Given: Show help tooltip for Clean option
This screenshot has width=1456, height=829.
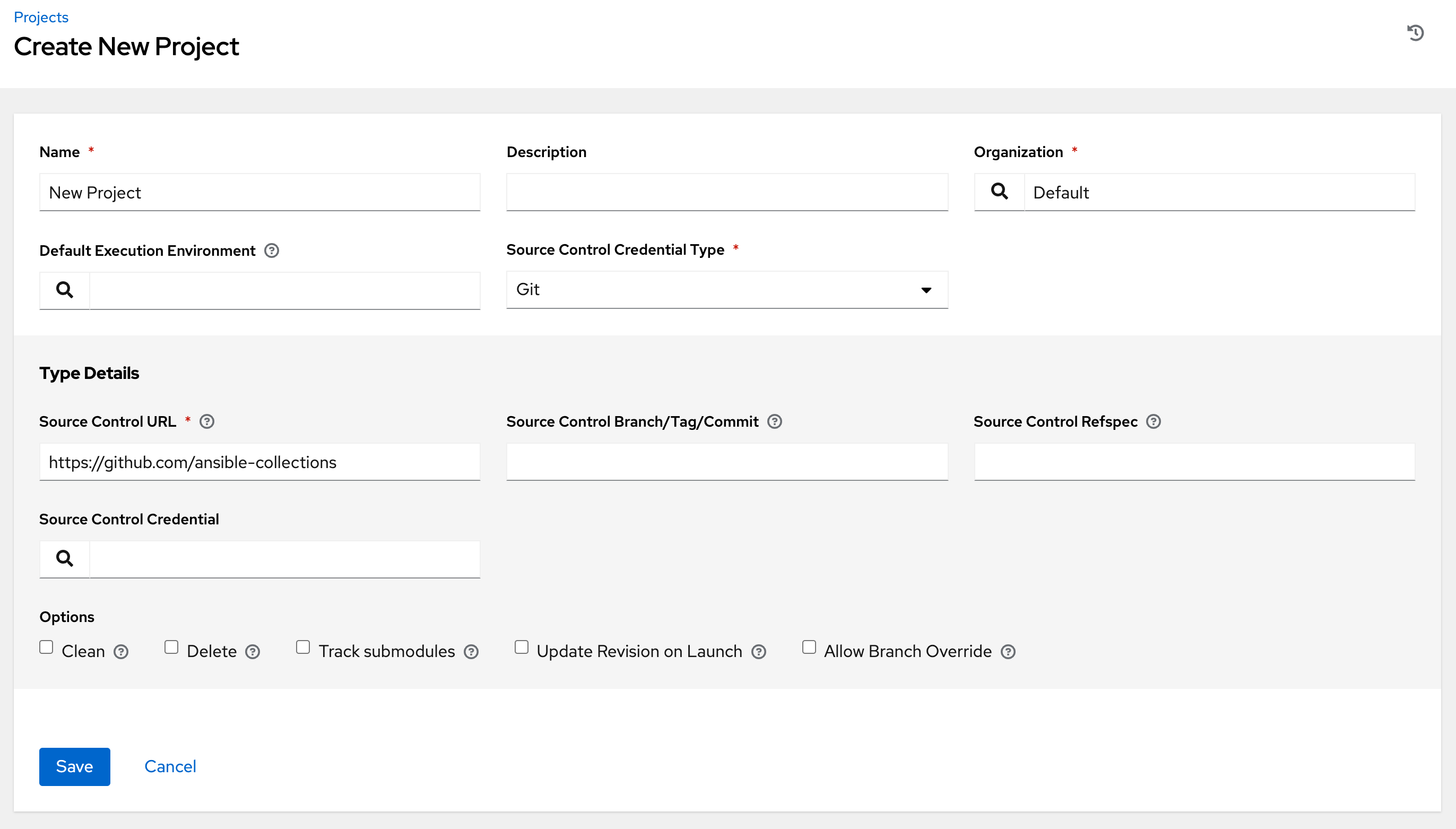Looking at the screenshot, I should [x=120, y=651].
